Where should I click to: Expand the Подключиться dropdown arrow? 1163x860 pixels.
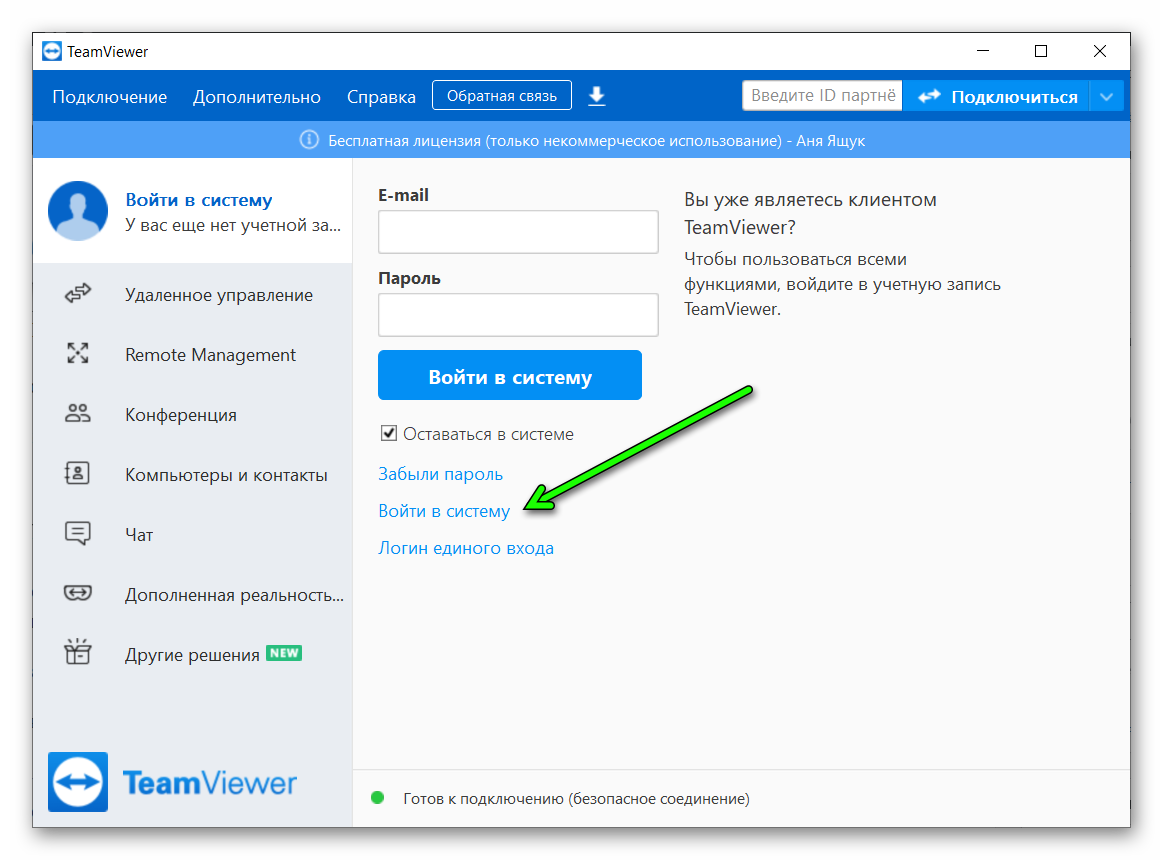coord(1106,96)
